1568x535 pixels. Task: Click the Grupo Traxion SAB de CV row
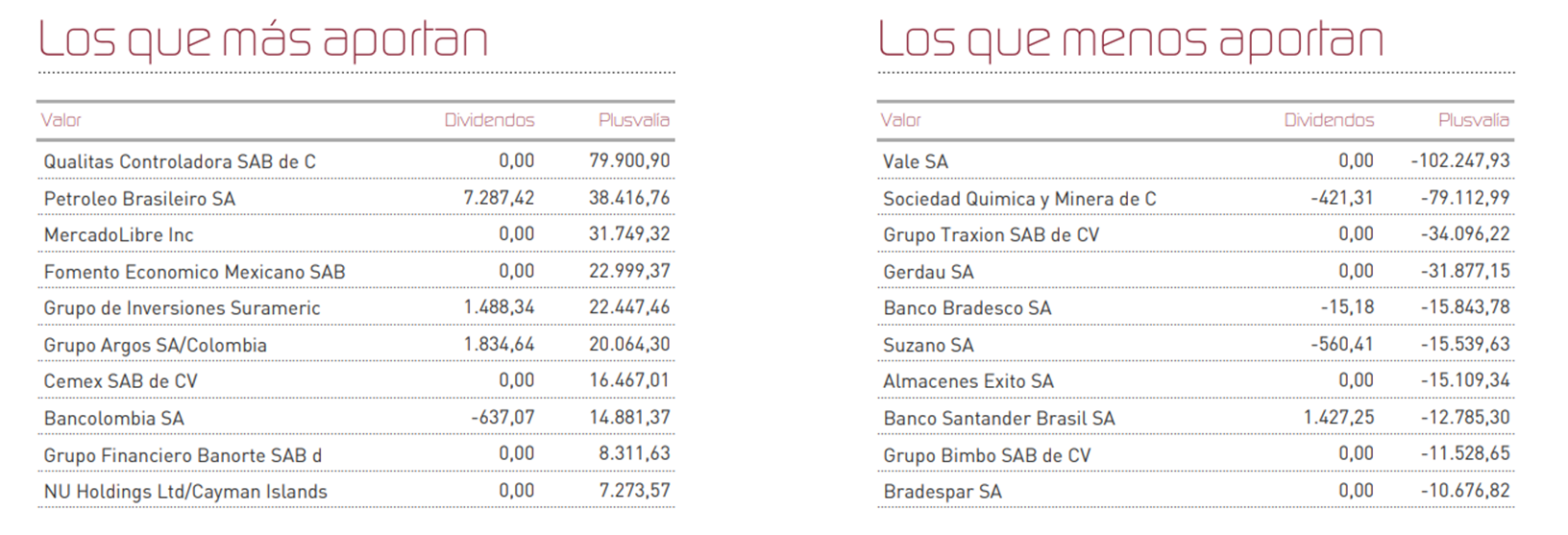(991, 235)
